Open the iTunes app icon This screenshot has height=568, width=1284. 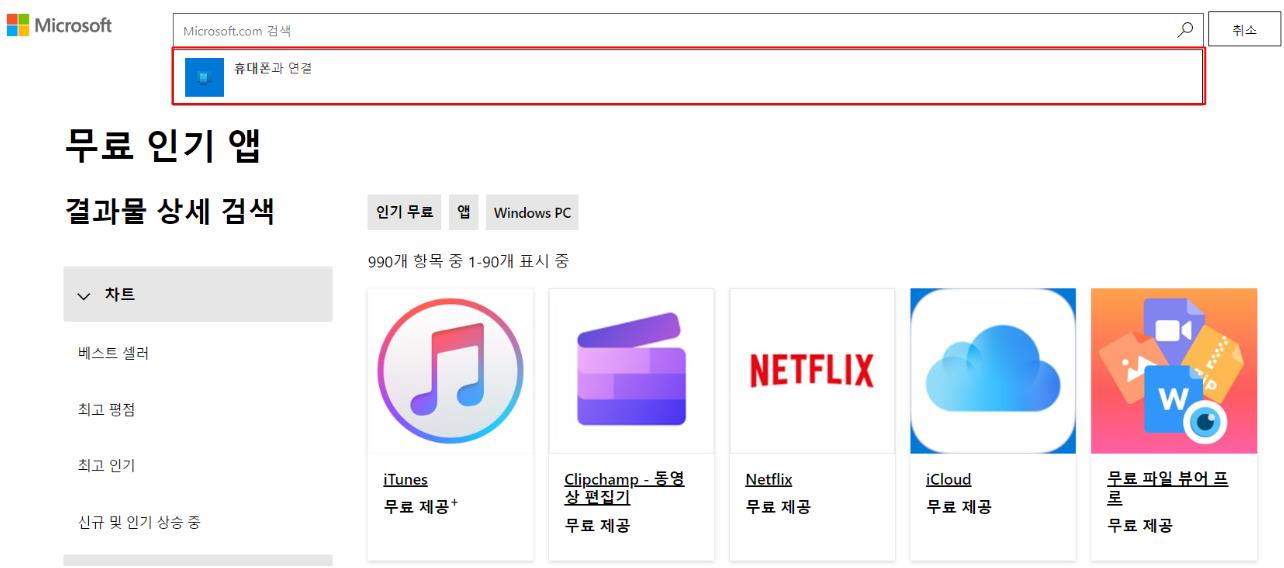450,371
